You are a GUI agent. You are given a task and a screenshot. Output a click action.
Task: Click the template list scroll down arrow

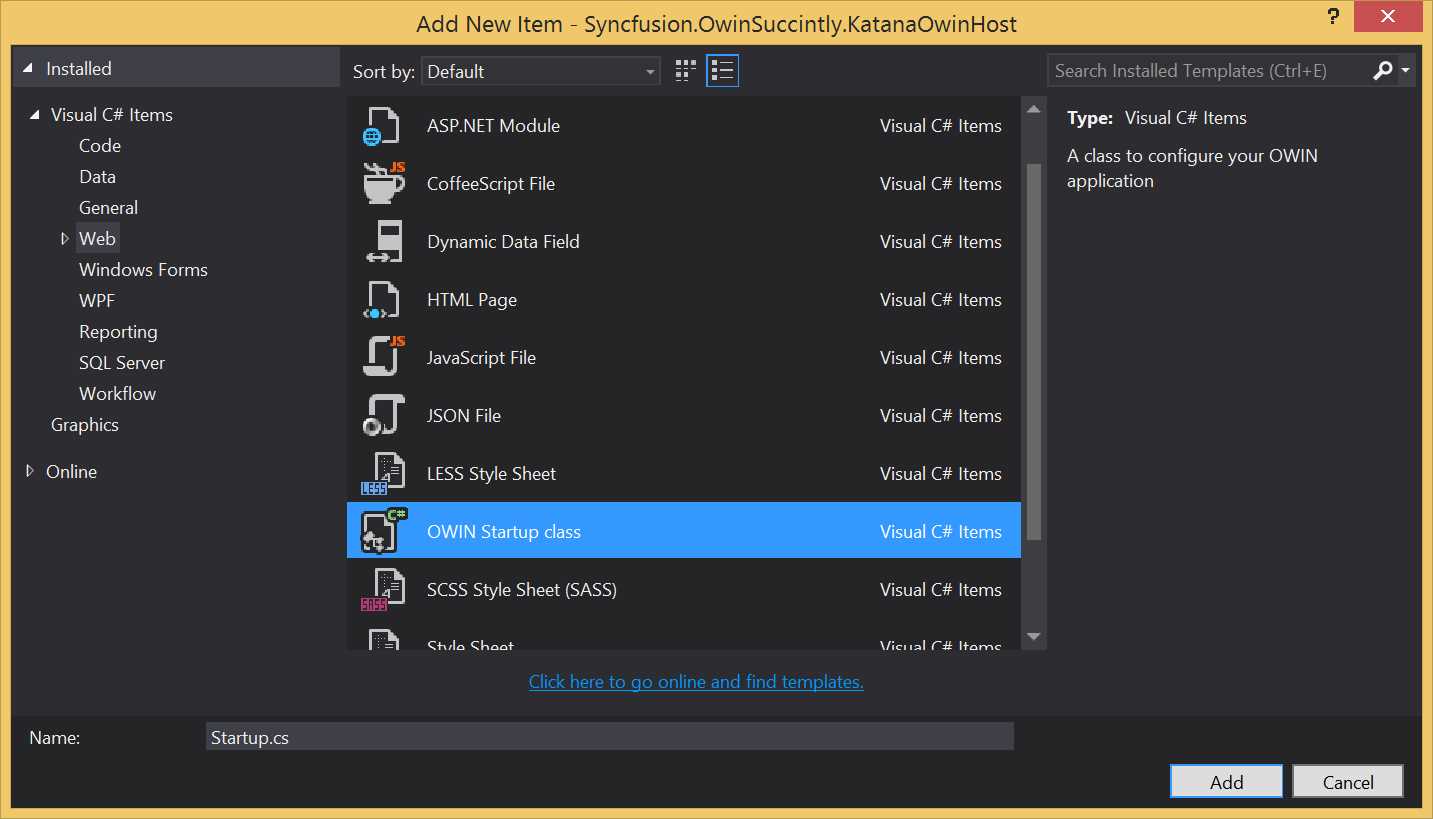click(x=1034, y=636)
